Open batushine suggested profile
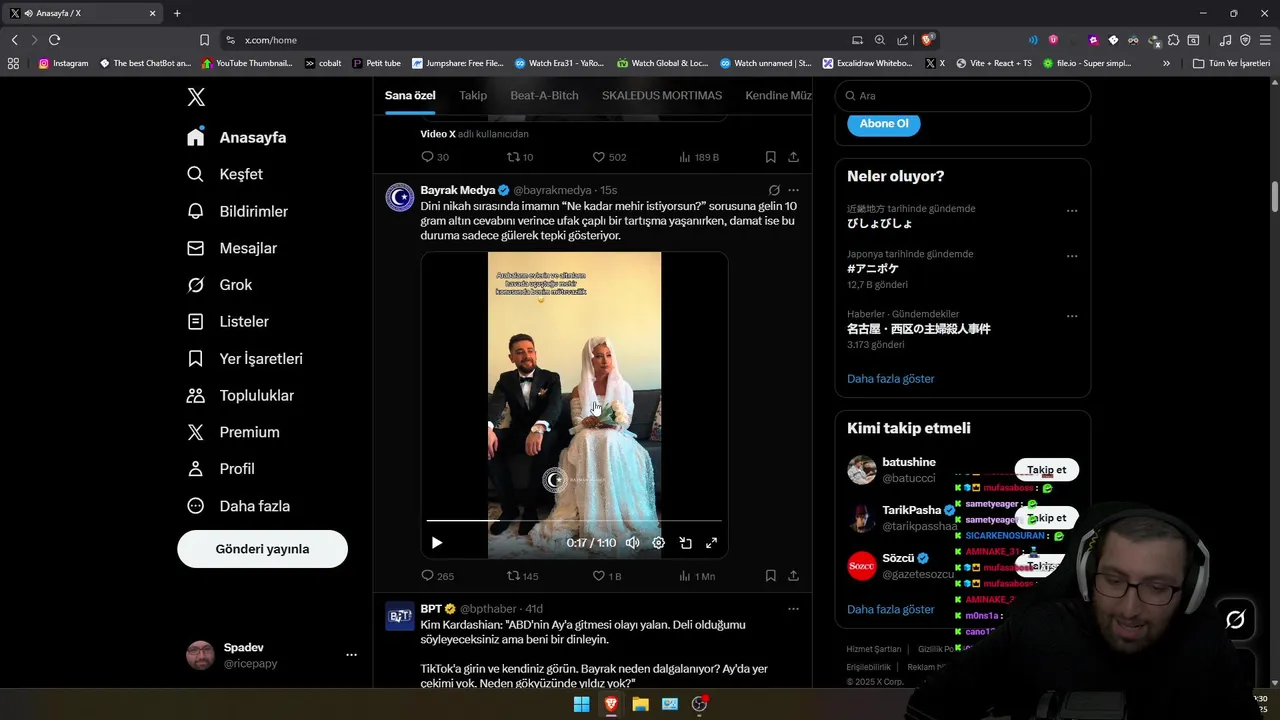Viewport: 1280px width, 720px height. (x=909, y=462)
